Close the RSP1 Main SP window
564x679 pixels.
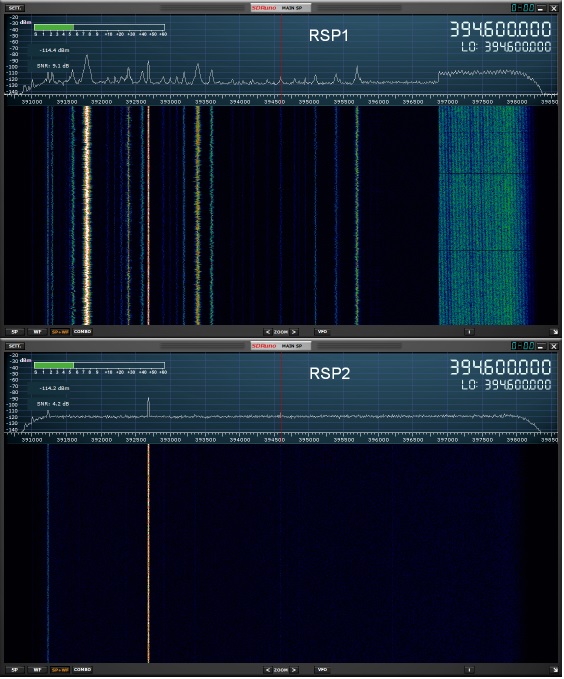[x=554, y=8]
